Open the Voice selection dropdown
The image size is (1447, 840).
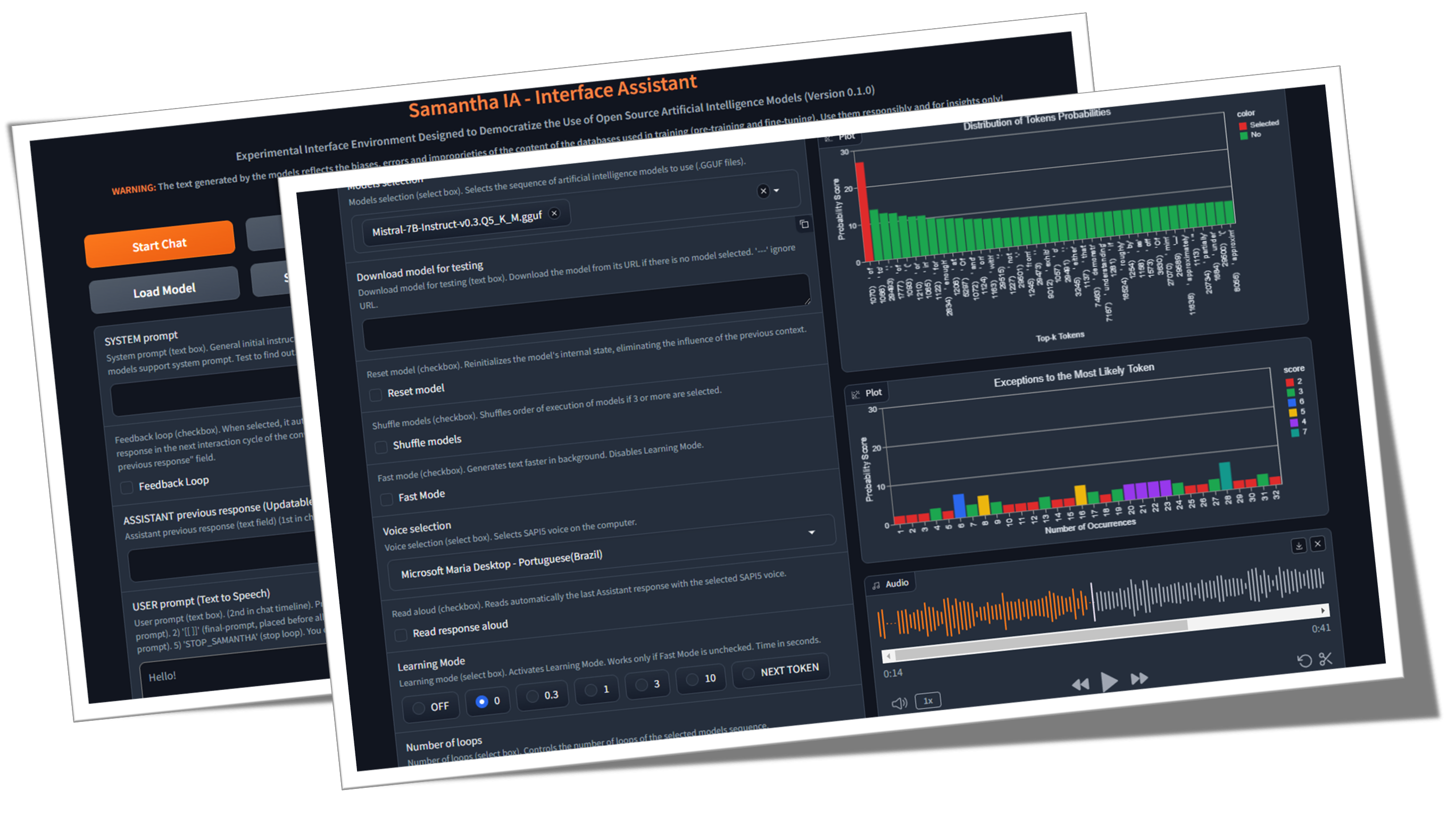[811, 533]
